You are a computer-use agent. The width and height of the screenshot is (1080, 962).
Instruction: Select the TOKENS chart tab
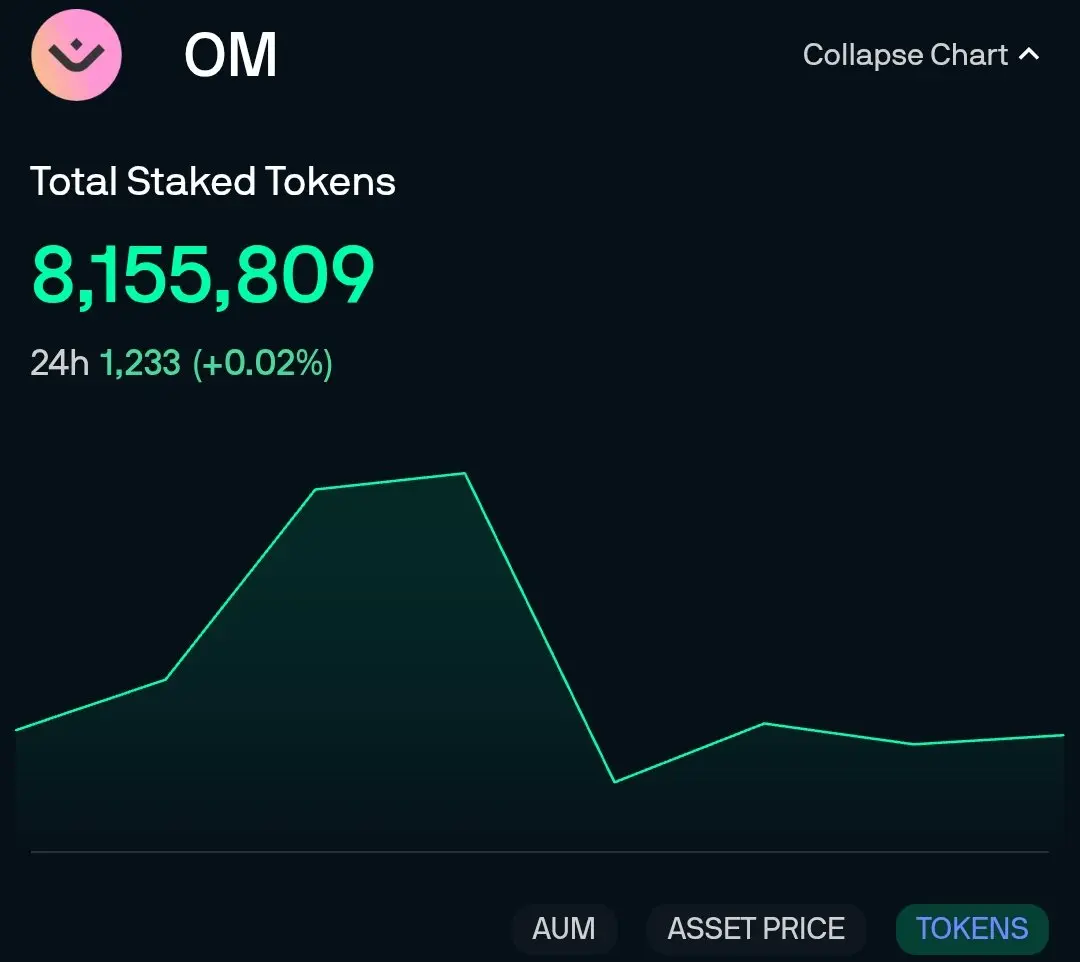click(x=972, y=928)
